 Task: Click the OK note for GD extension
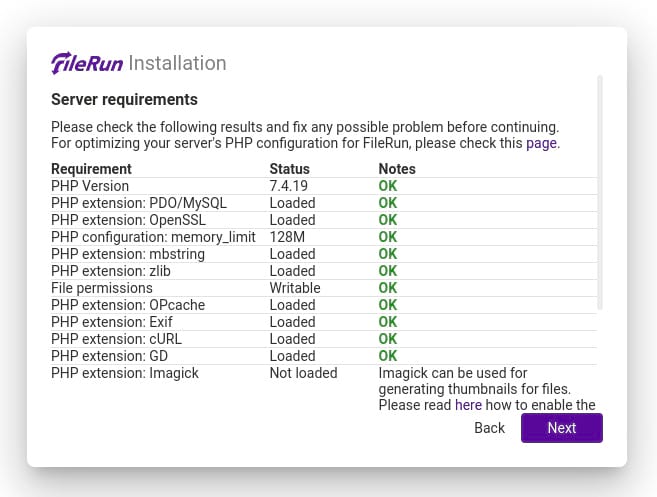388,356
